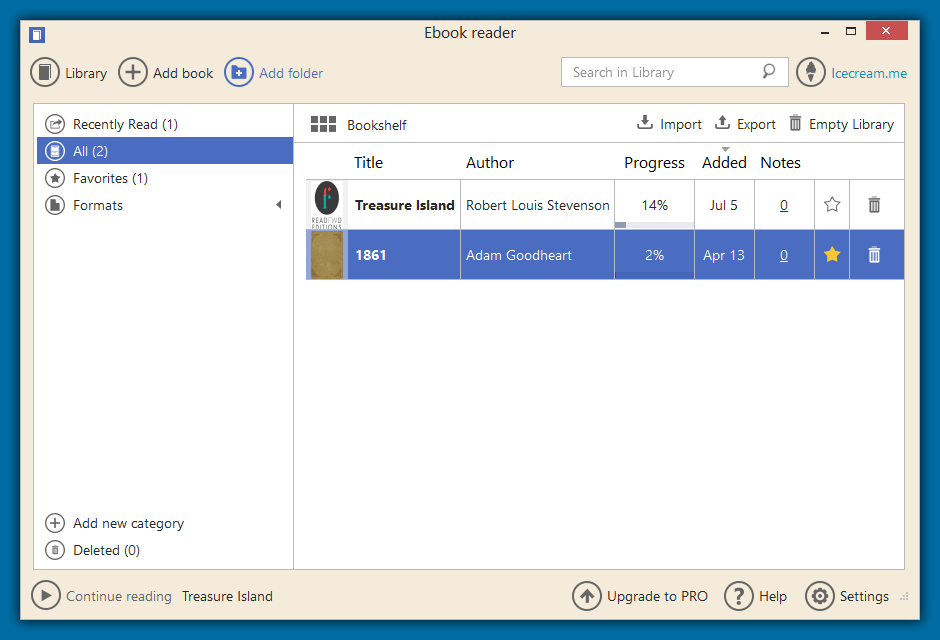Open the Icecream.me link

click(869, 72)
